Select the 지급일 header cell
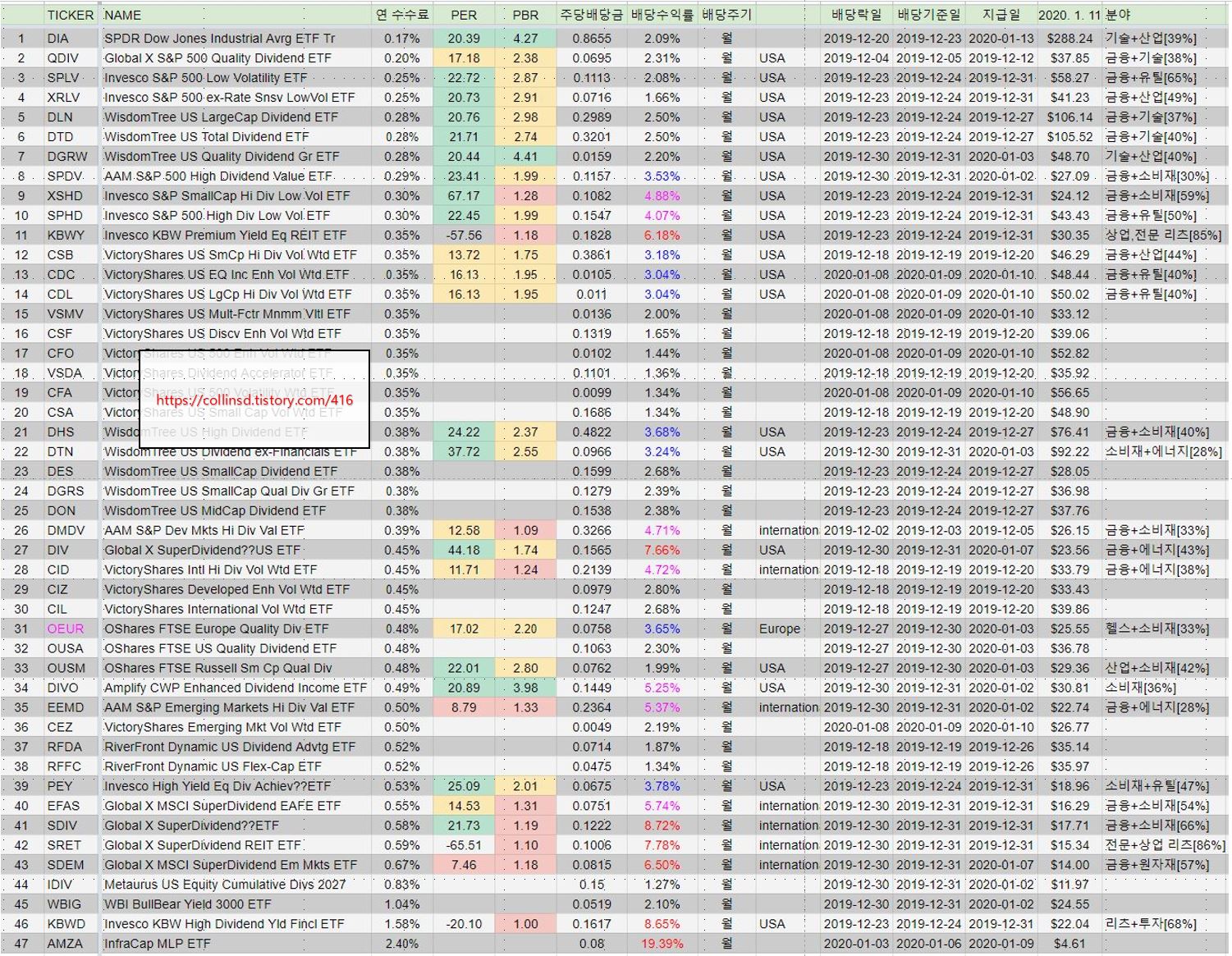1232x956 pixels. coord(1001,15)
